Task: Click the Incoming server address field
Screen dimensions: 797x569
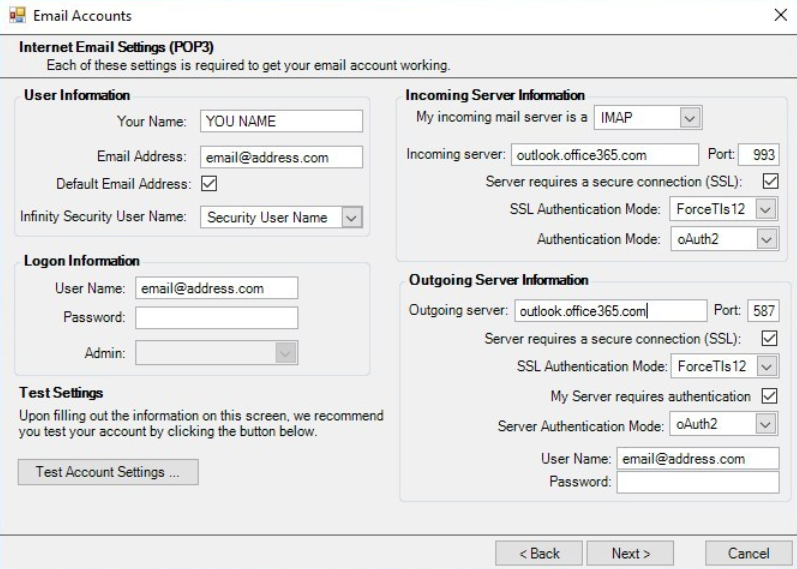Action: pos(604,155)
